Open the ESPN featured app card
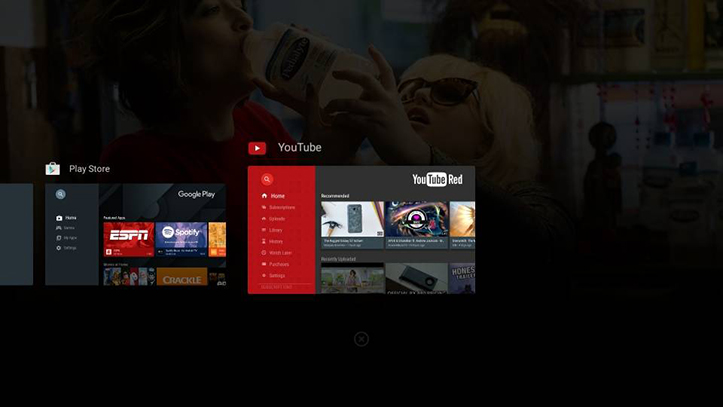The image size is (723, 407). point(129,239)
